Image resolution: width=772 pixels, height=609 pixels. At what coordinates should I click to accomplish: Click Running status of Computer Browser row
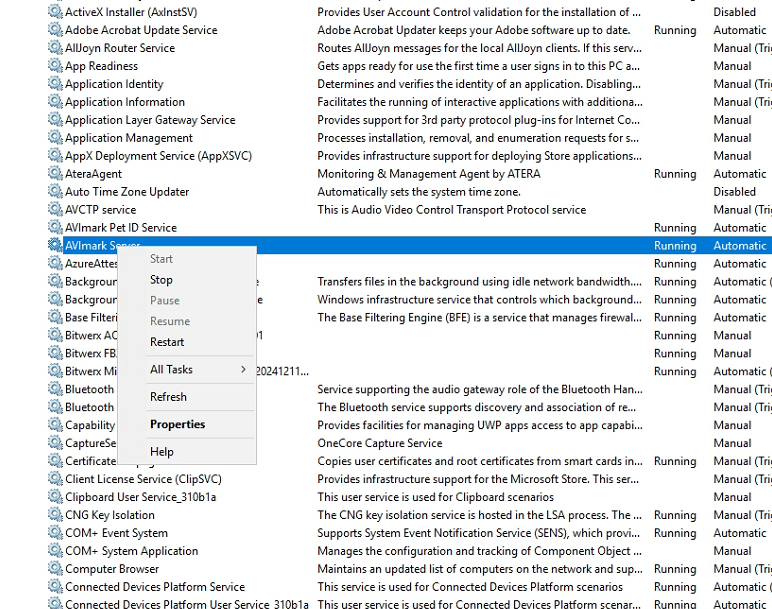[x=675, y=569]
